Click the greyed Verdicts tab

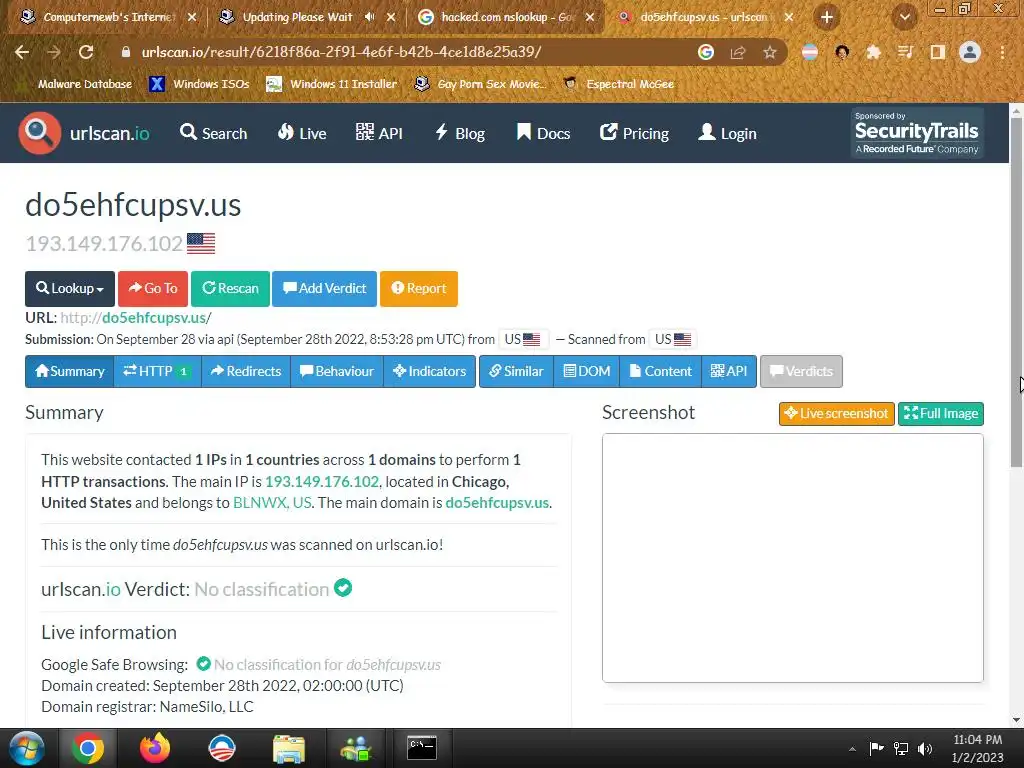[801, 372]
